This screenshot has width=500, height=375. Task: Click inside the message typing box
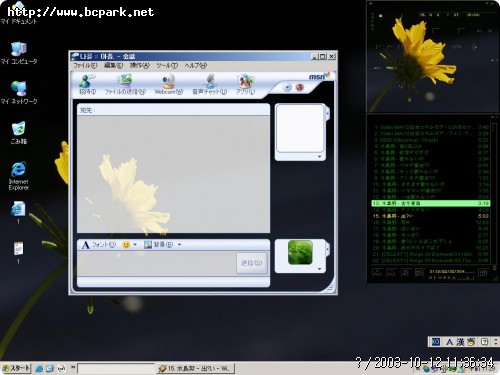coord(157,263)
